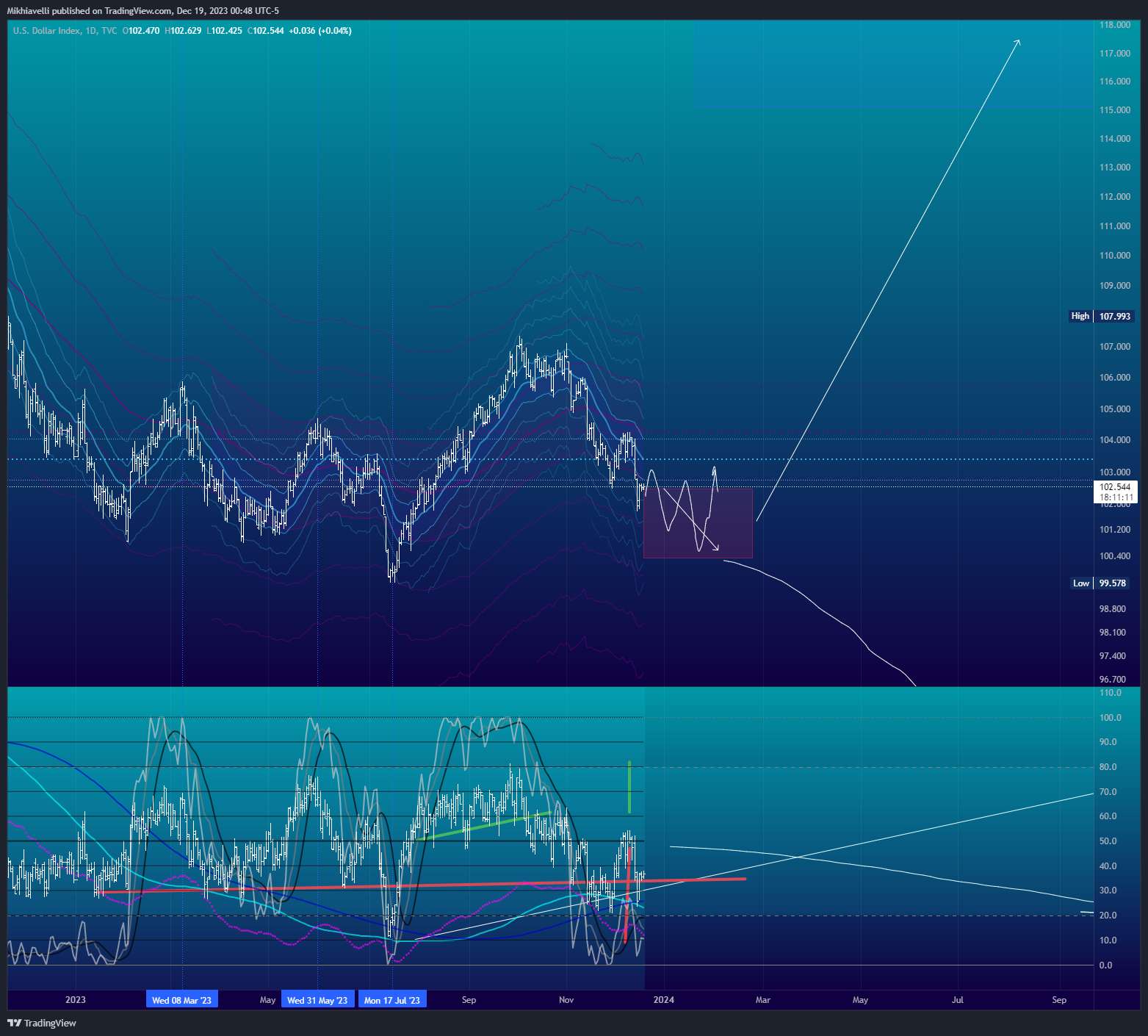Click the 60.0 indicator axis label
Screen dimensions: 1148x1036
coord(1108,816)
